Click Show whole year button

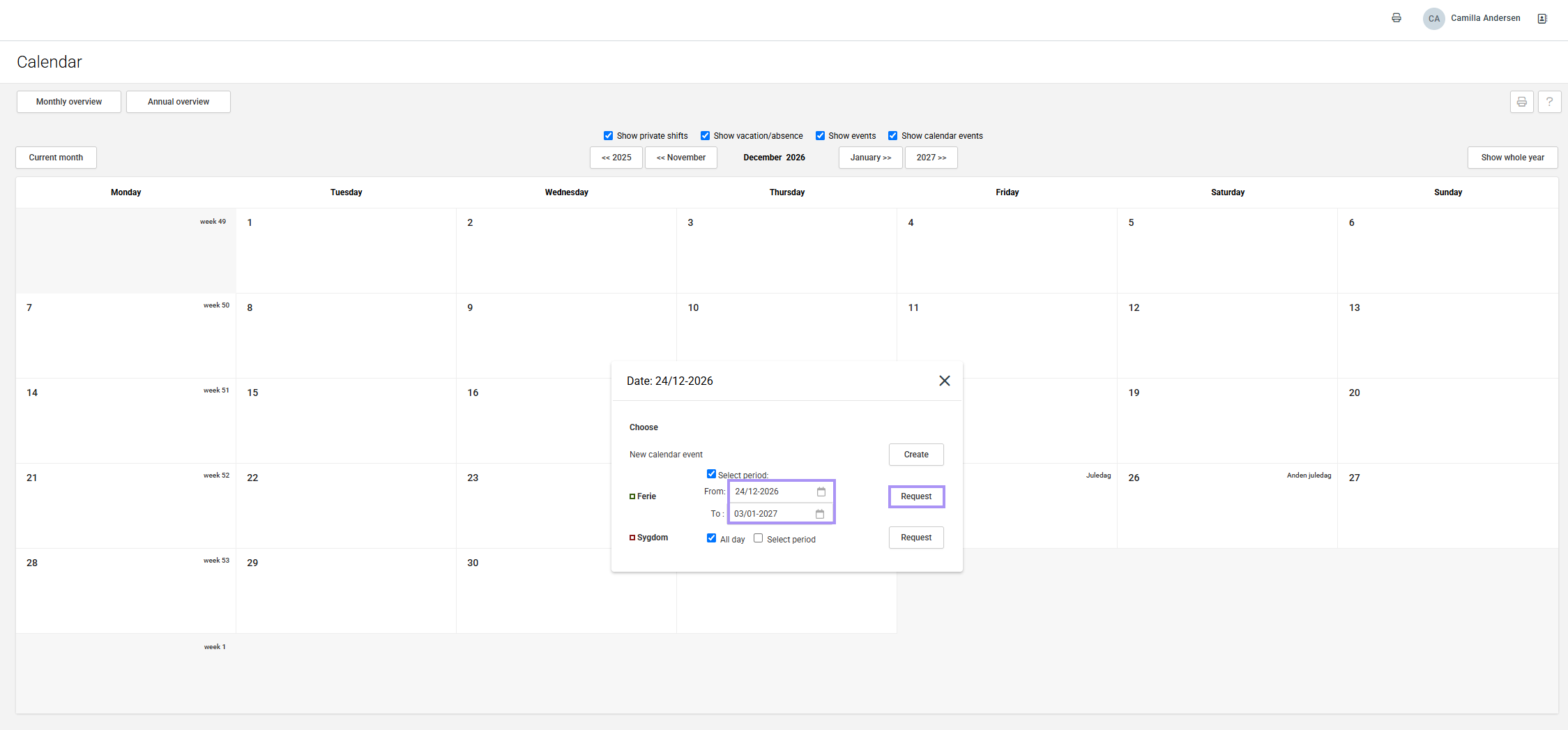click(1513, 158)
